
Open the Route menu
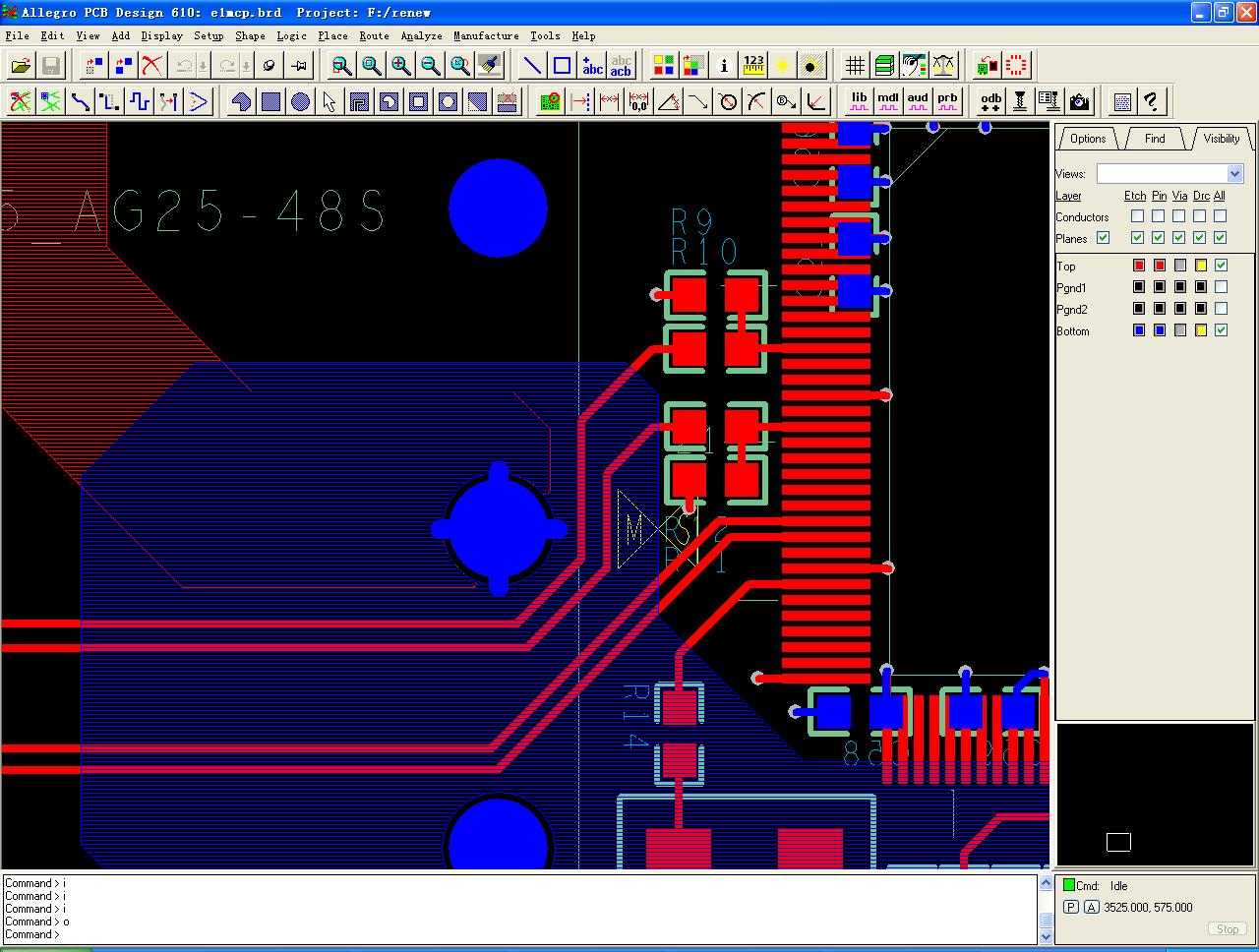point(374,35)
